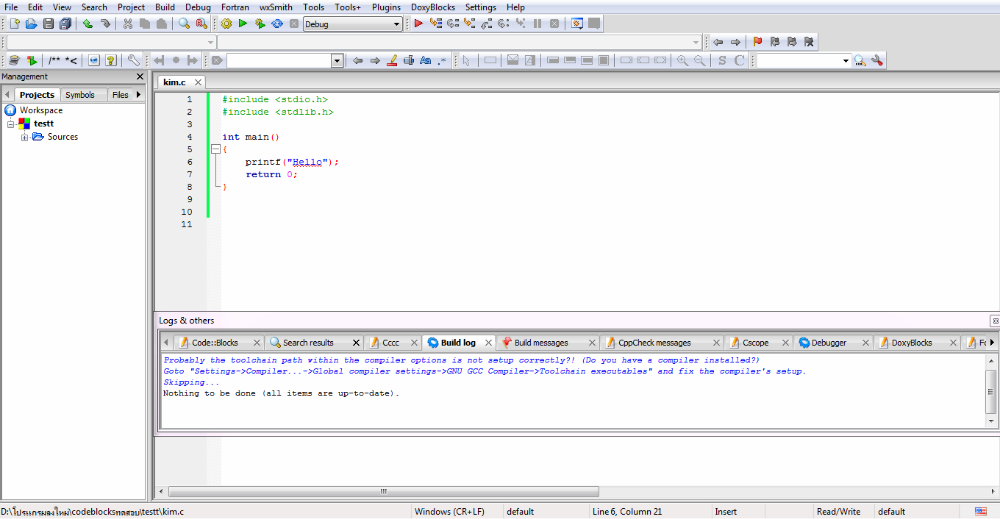Click the Run to cursor debug icon
Screen dimensions: 1000x519
(436, 24)
